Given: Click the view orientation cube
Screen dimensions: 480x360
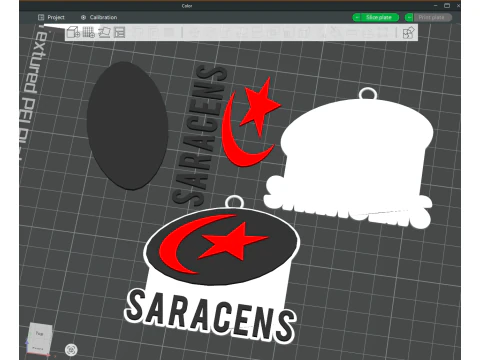Looking at the screenshot, I should pos(40,338).
